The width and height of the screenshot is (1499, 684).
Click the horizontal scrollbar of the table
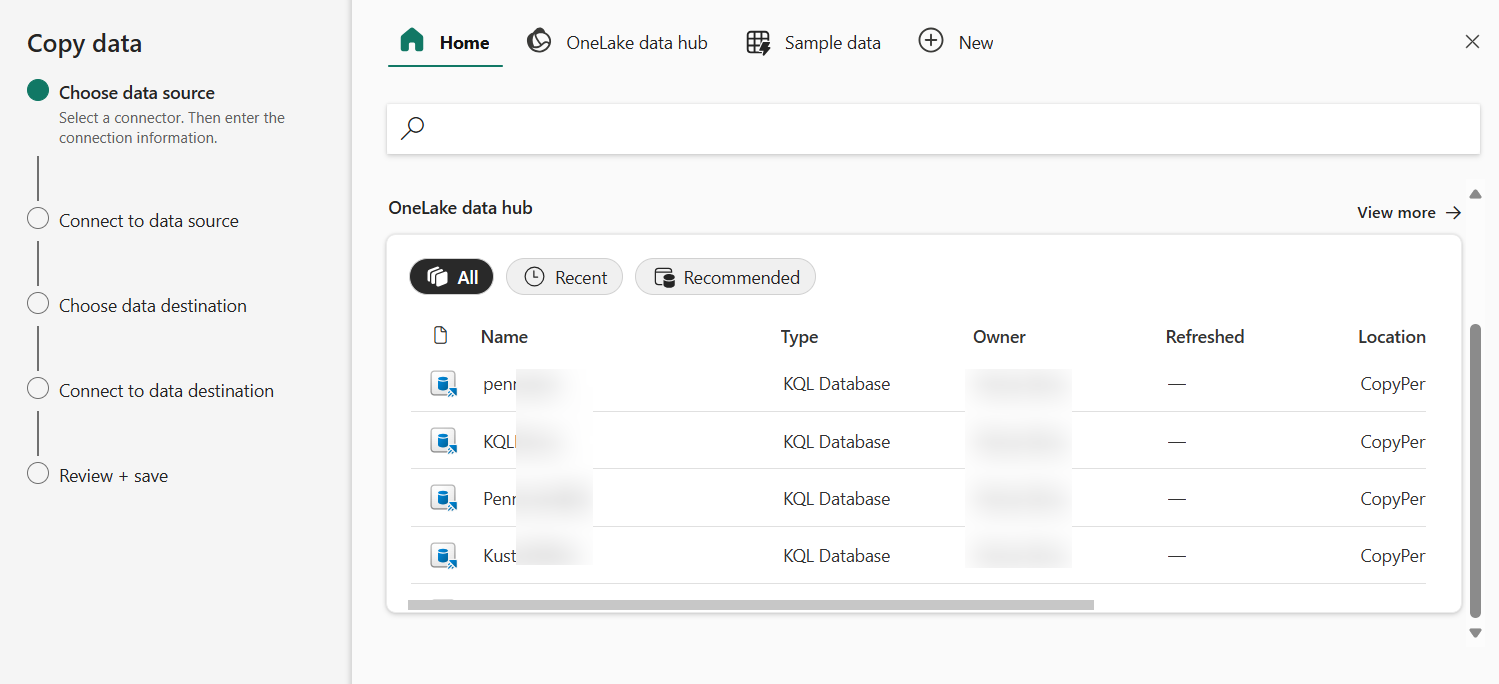(x=751, y=604)
